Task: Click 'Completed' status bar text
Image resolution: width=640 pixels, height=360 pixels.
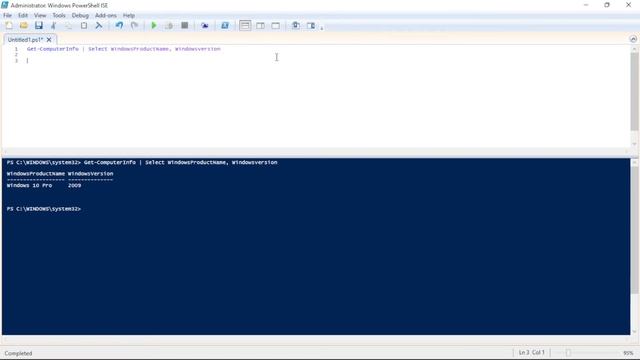Action: click(x=18, y=353)
